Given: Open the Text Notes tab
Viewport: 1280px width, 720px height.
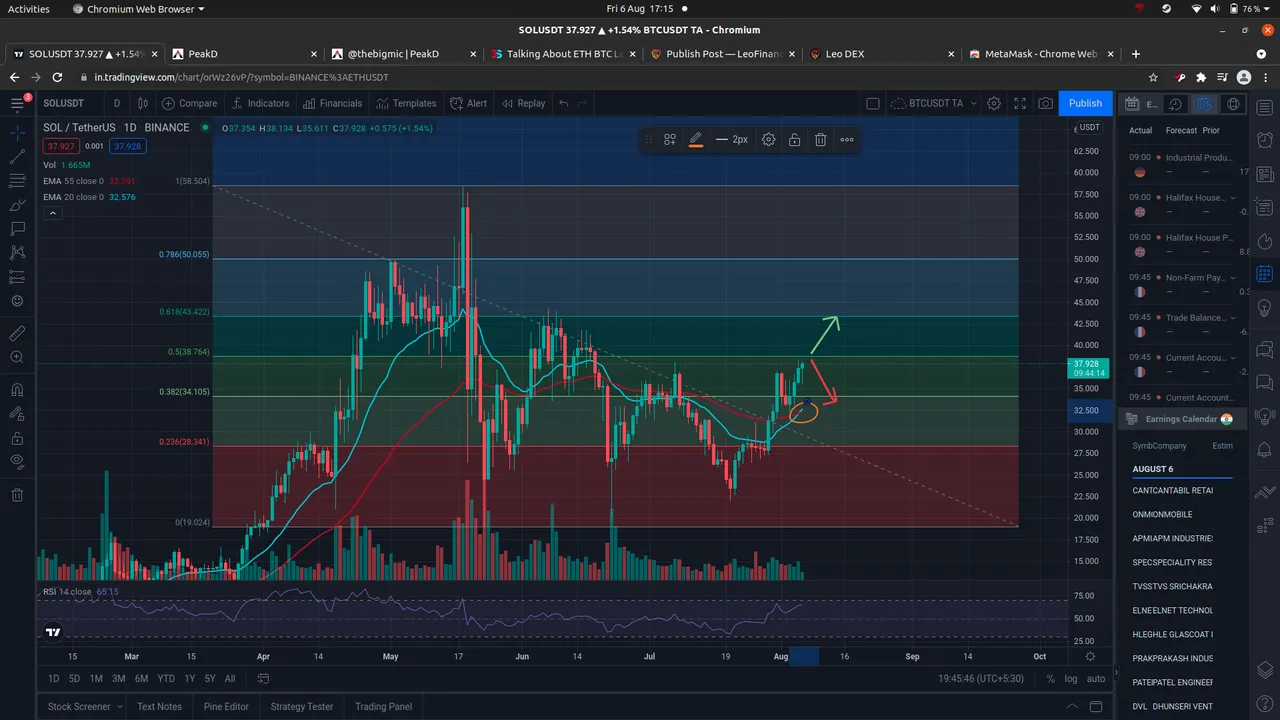Looking at the screenshot, I should pos(159,706).
